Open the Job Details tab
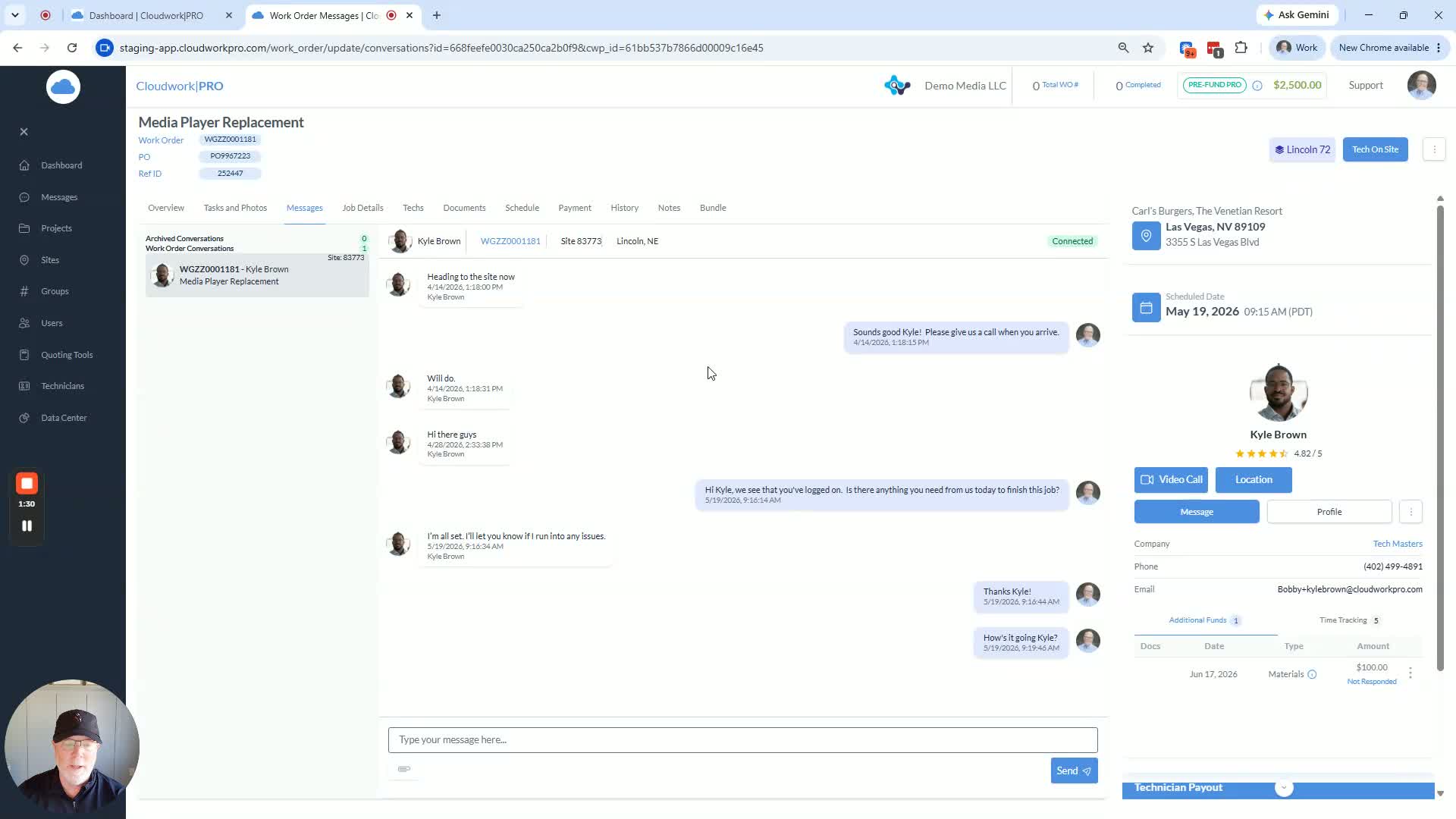 [362, 208]
